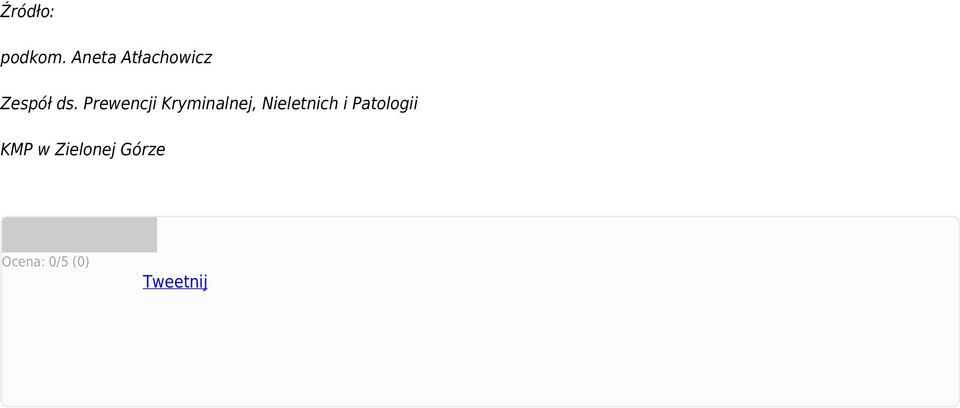Select the word 'Górze'

pyautogui.click(x=142, y=149)
